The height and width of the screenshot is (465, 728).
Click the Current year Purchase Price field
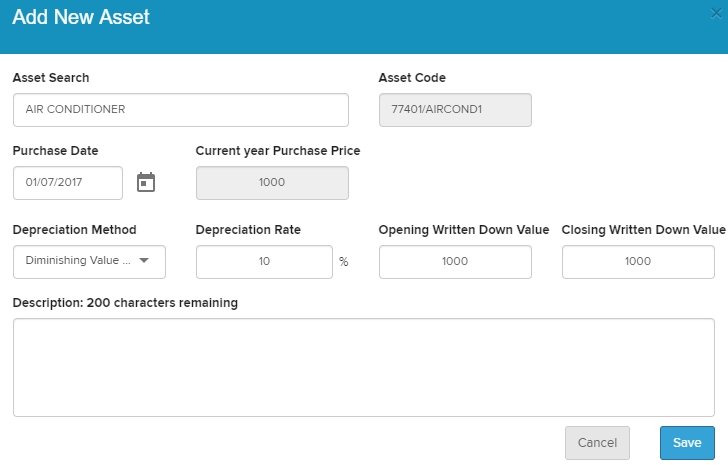coord(272,183)
